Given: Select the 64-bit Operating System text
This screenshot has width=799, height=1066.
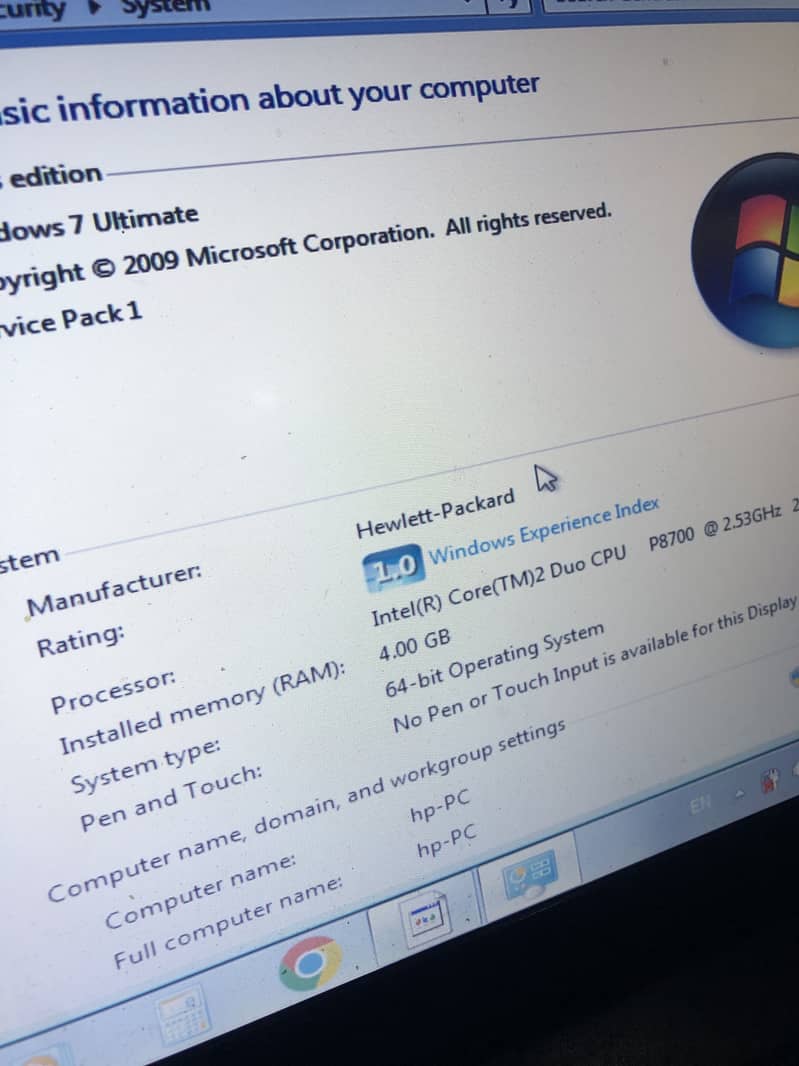Looking at the screenshot, I should pos(494,659).
